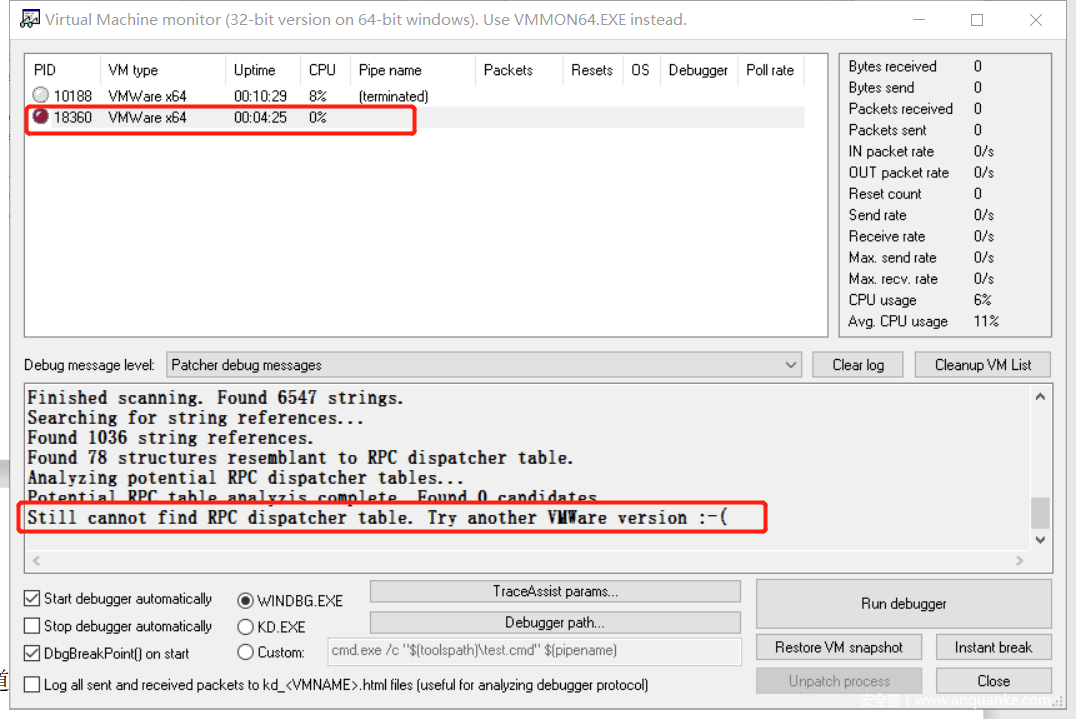Choose the WINDBG.EXE radio button
The height and width of the screenshot is (719, 1076).
coord(246,601)
